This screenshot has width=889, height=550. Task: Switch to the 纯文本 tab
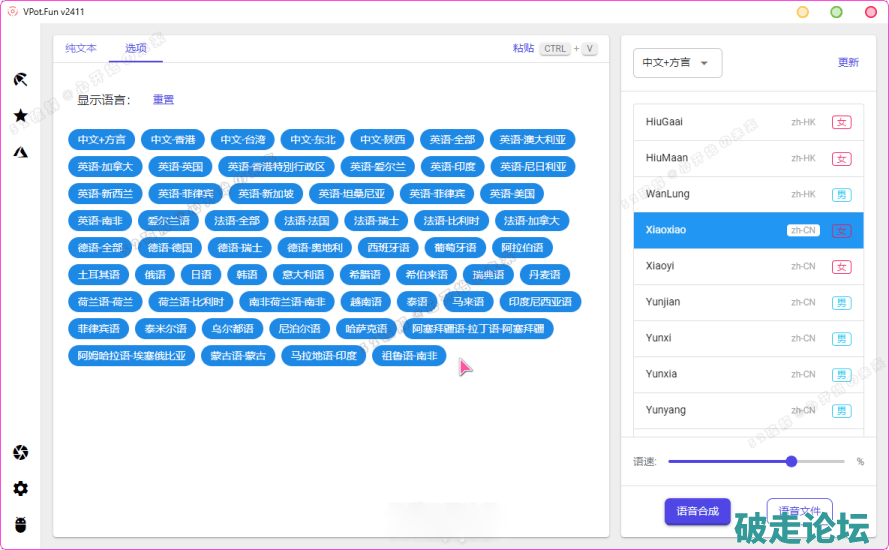81,48
